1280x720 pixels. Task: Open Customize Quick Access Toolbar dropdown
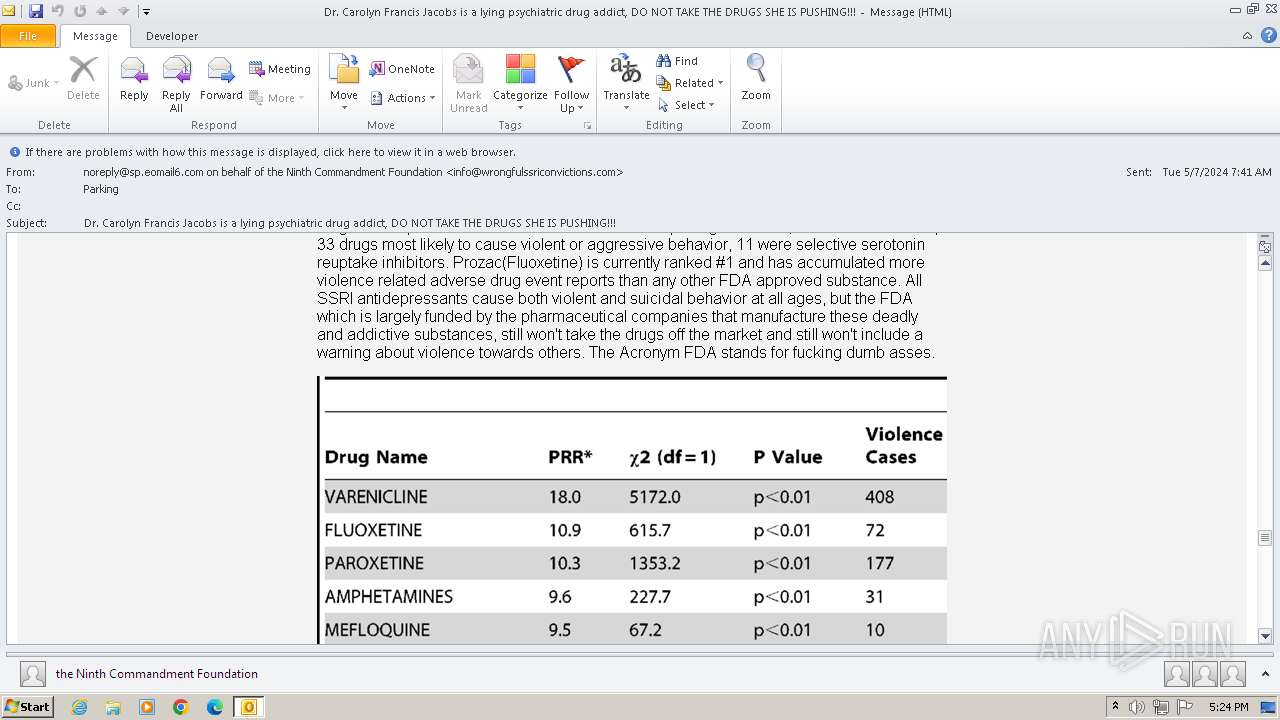[x=146, y=12]
